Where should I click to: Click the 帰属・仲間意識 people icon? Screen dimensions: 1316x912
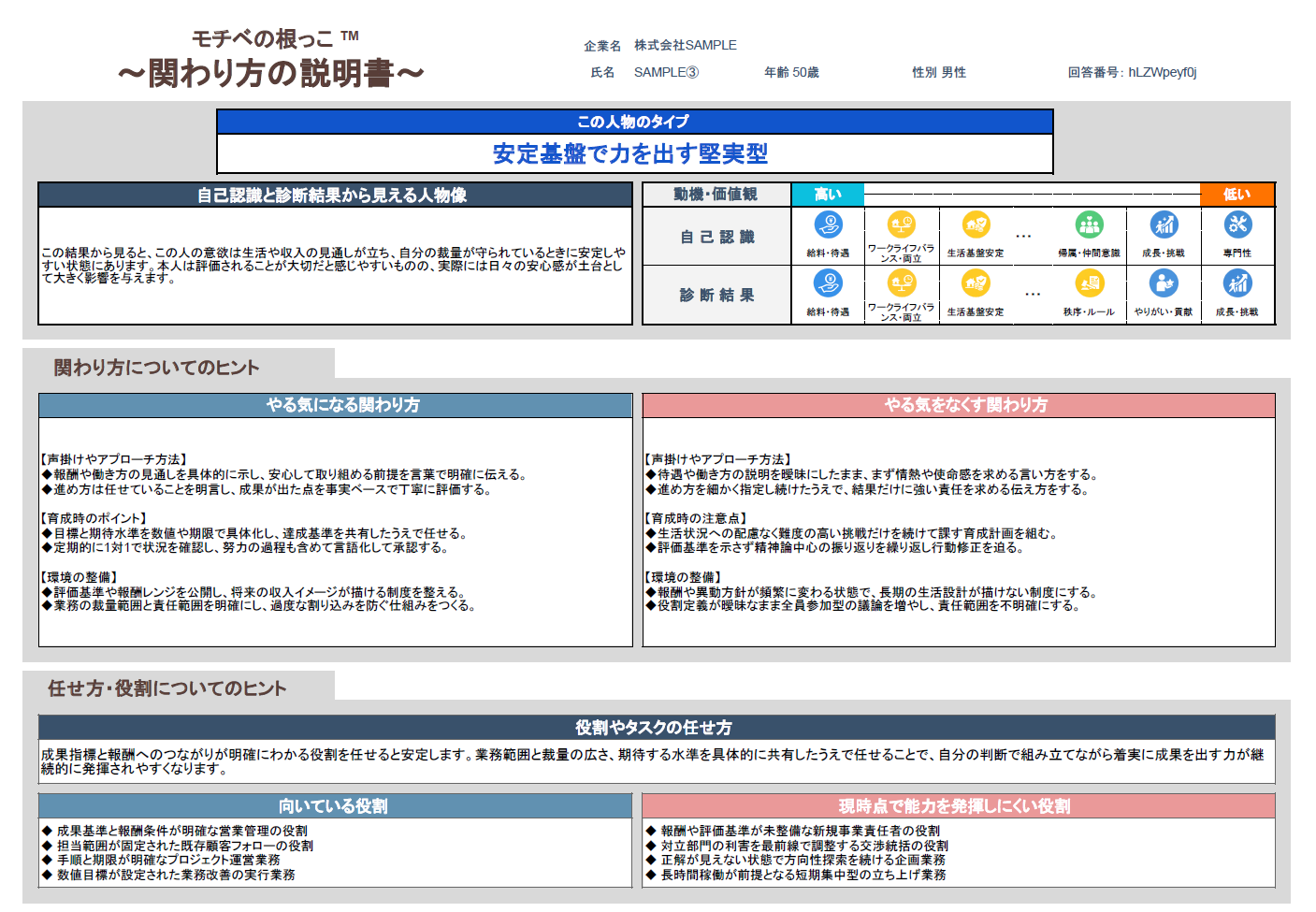point(1089,224)
